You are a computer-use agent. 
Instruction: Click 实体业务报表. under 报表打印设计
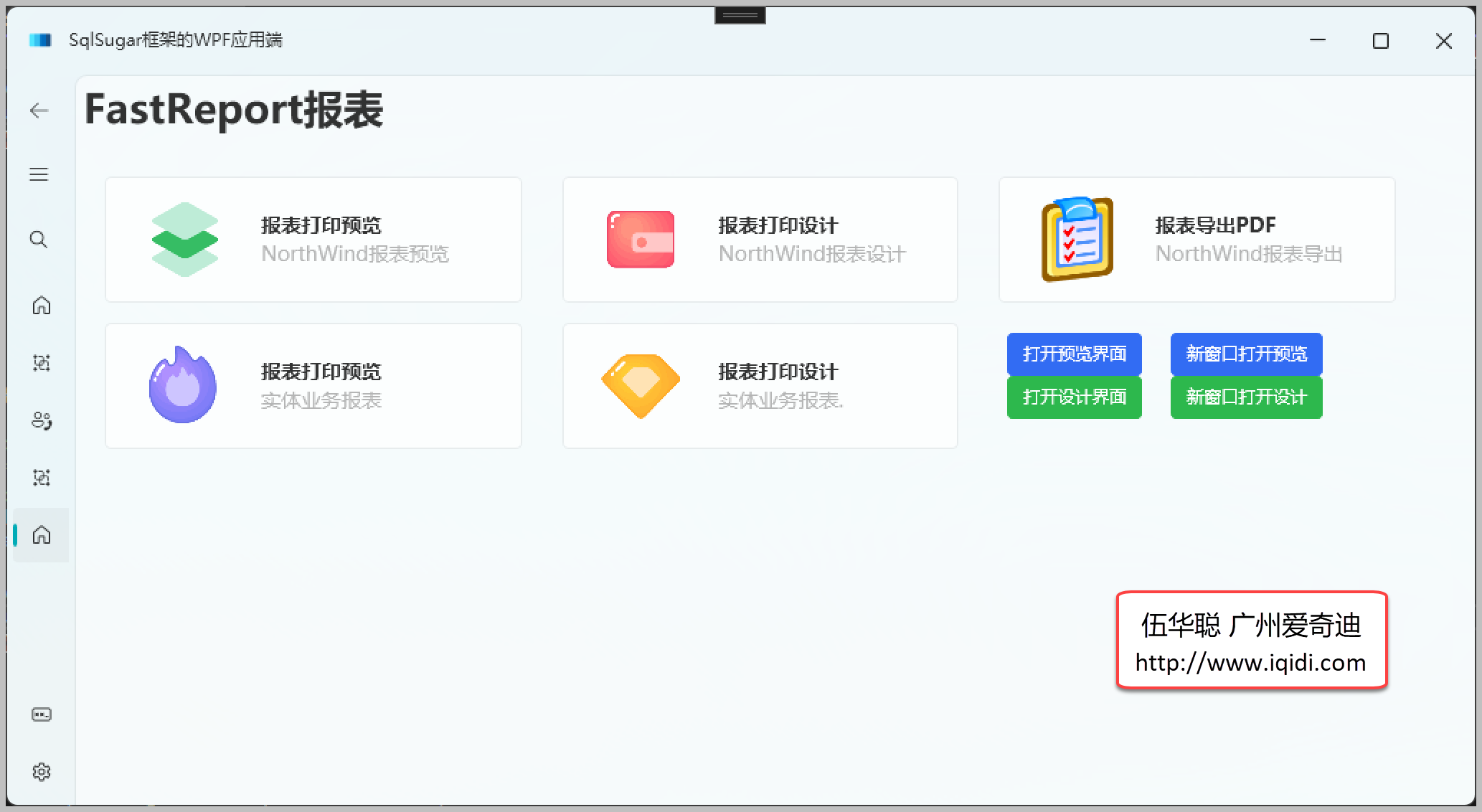tap(781, 400)
